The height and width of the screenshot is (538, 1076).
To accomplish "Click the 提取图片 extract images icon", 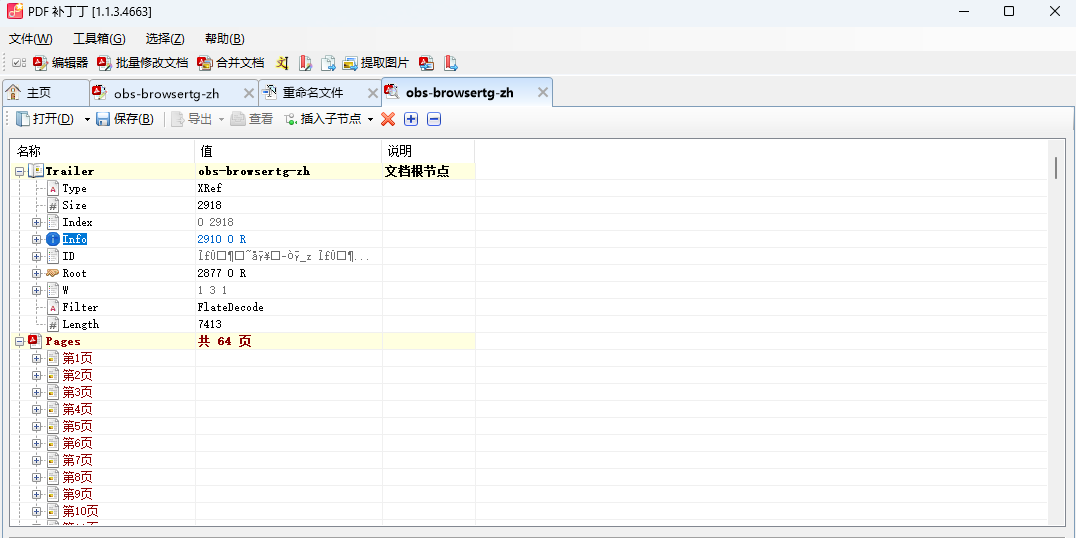I will coord(350,63).
